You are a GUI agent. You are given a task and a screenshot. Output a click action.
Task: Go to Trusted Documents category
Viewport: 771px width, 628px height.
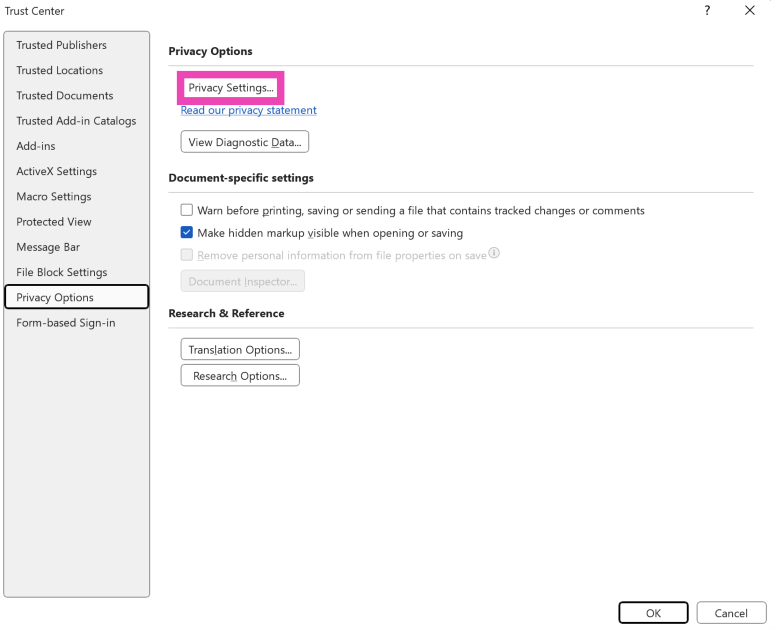coord(64,96)
